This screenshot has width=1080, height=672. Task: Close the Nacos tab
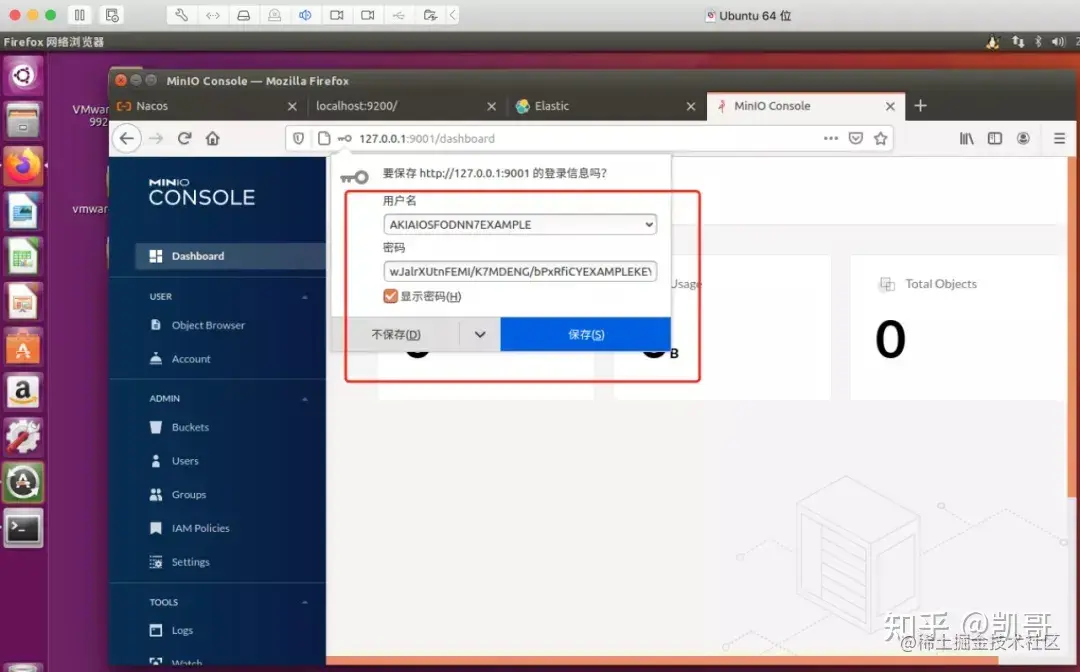pyautogui.click(x=292, y=106)
